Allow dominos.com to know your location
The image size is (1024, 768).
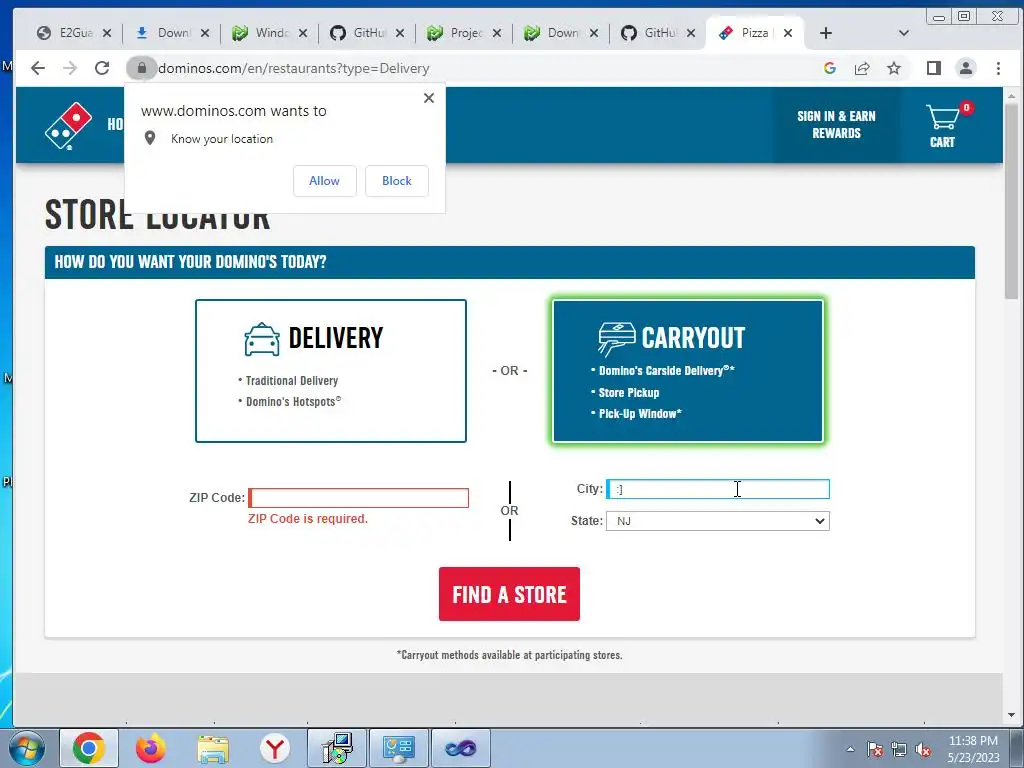(x=325, y=181)
